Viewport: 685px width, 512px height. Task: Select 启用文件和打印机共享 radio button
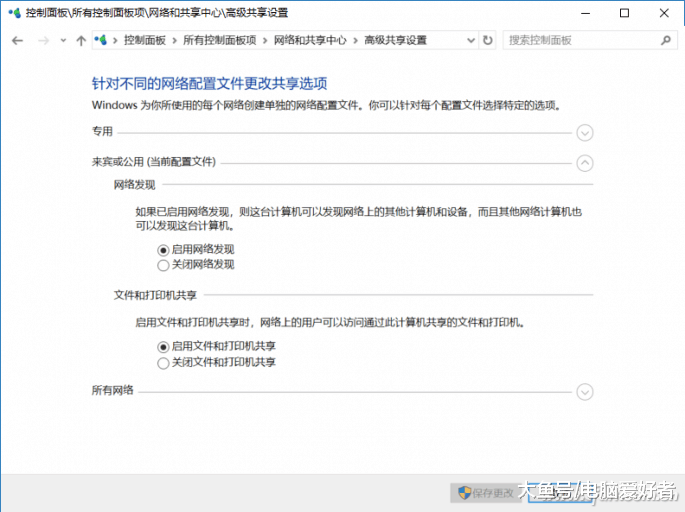tap(163, 347)
